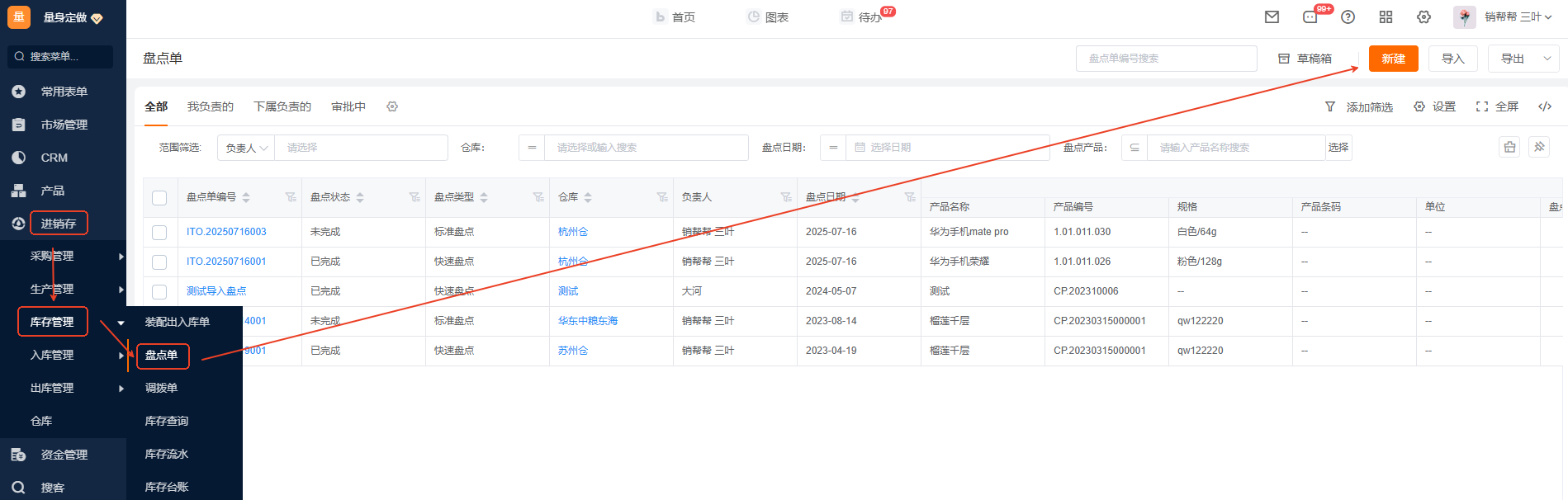
Task: Open table 设置 settings
Action: click(1435, 106)
